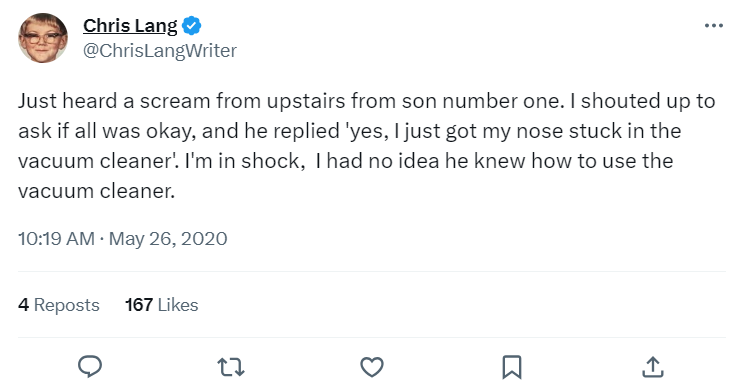Viewport: 742px width, 389px height.
Task: Visit the Chris Lang display name link
Action: tap(130, 26)
